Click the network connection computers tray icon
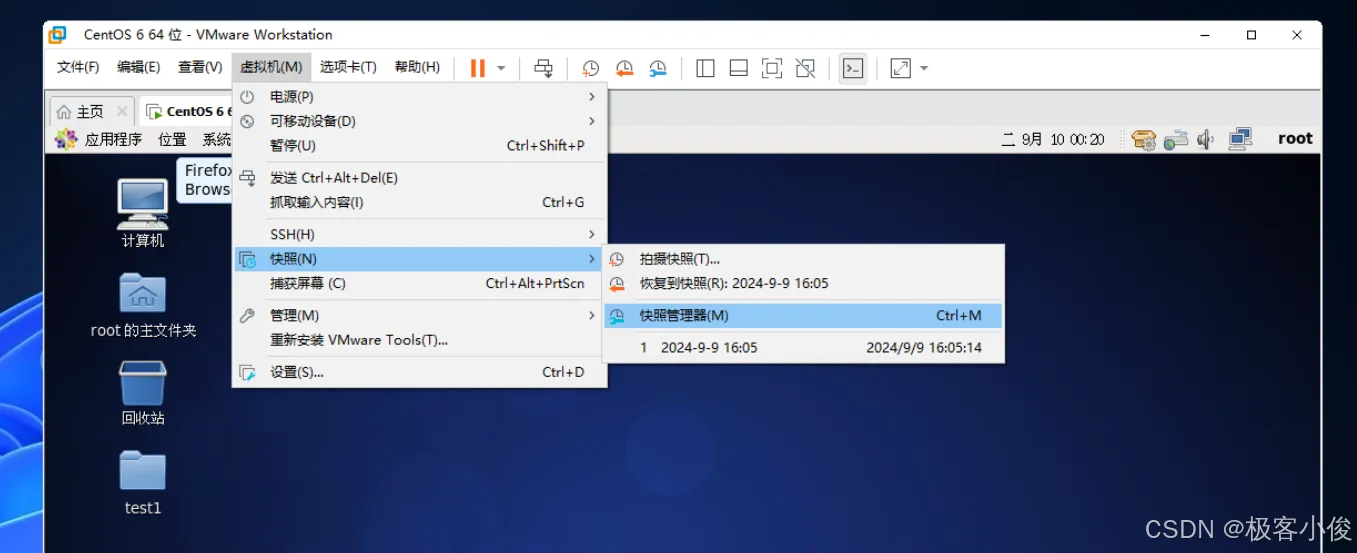The height and width of the screenshot is (553, 1357). (x=1240, y=139)
